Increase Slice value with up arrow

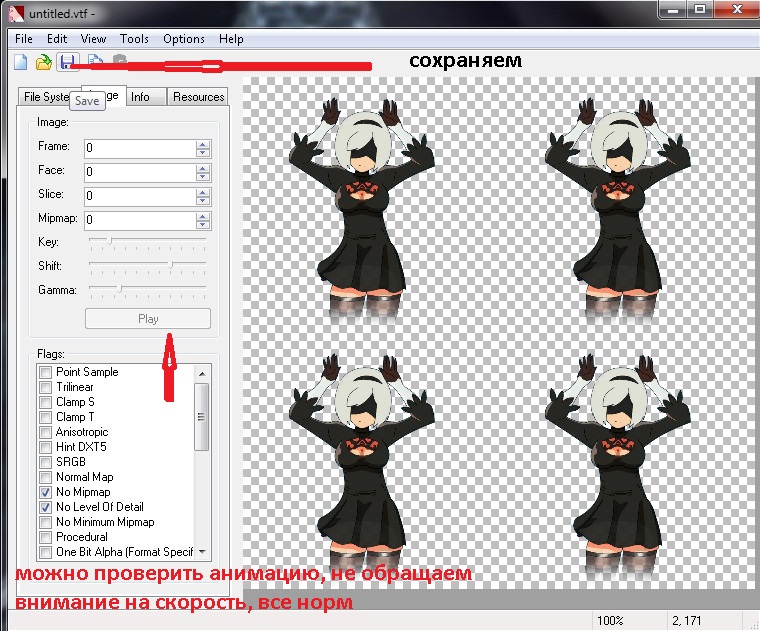tap(203, 192)
